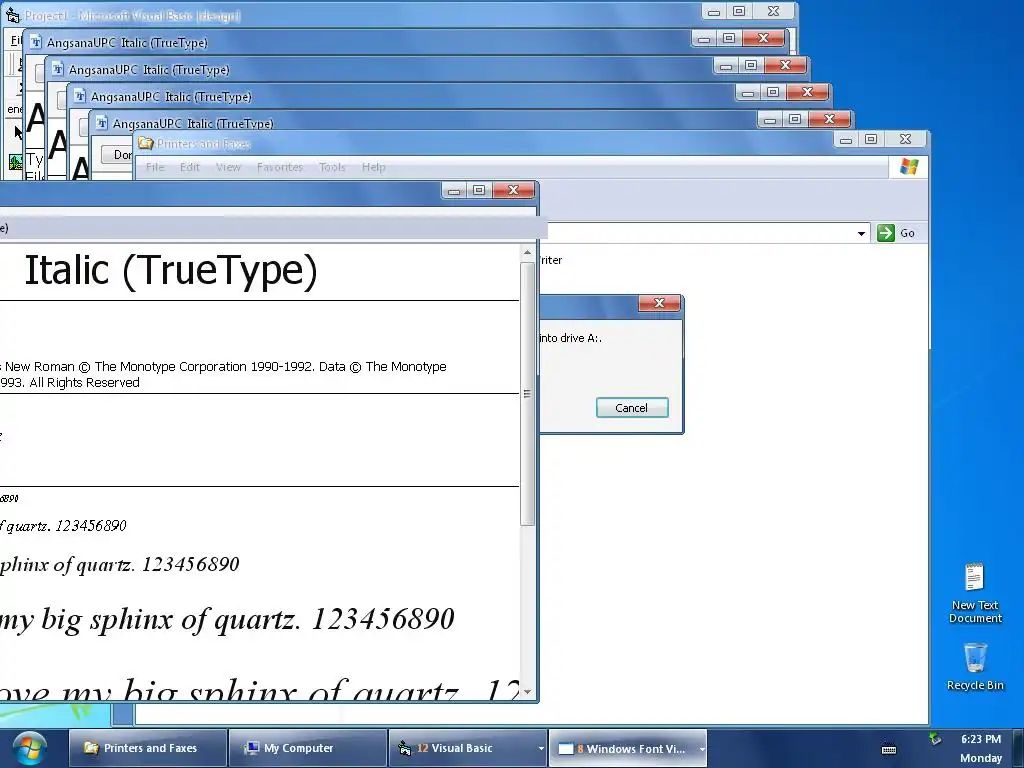1024x768 pixels.
Task: Click the 'Italic (TrueType)' heading text
Action: tap(171, 270)
